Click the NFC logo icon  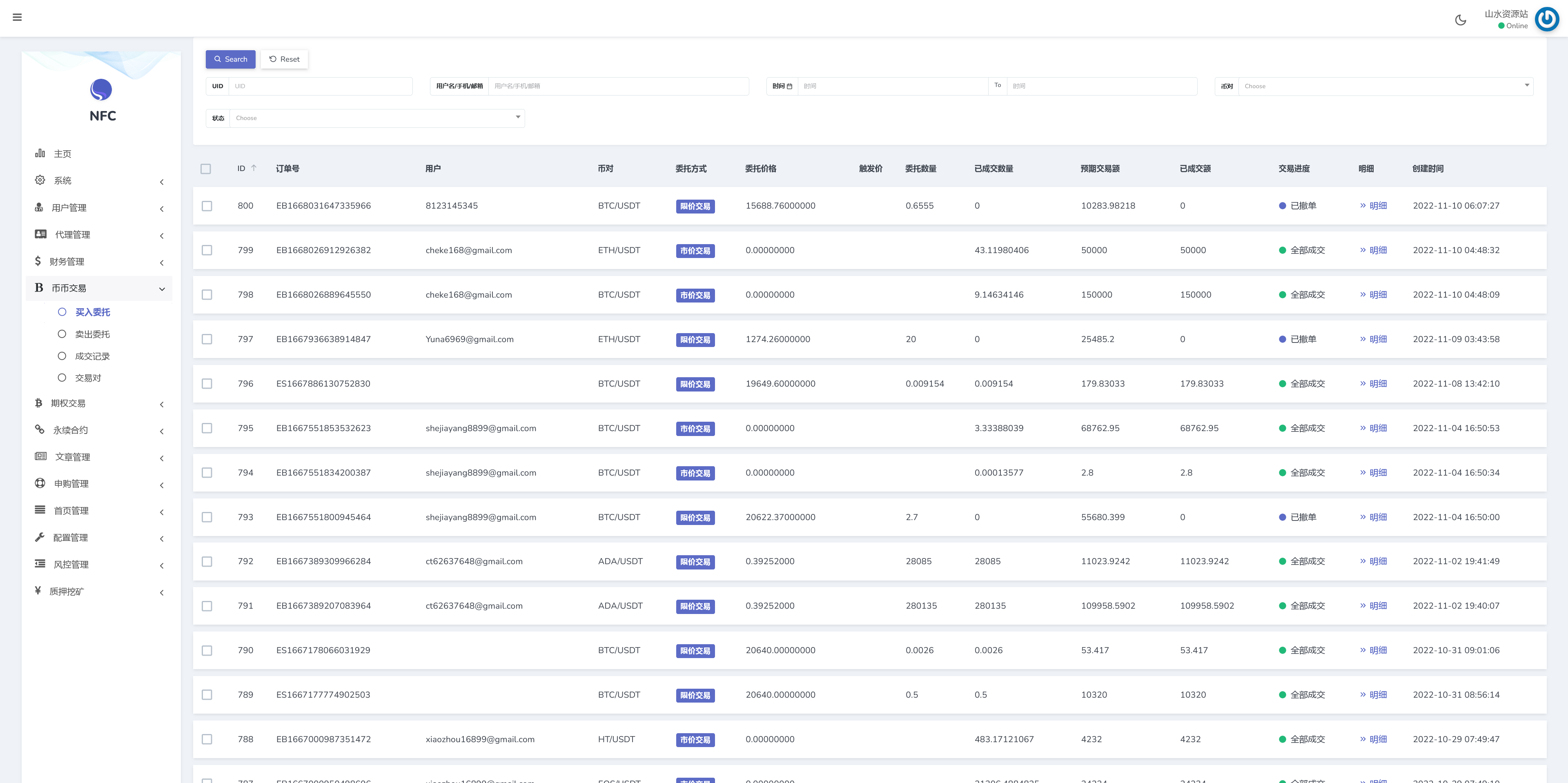coord(101,90)
